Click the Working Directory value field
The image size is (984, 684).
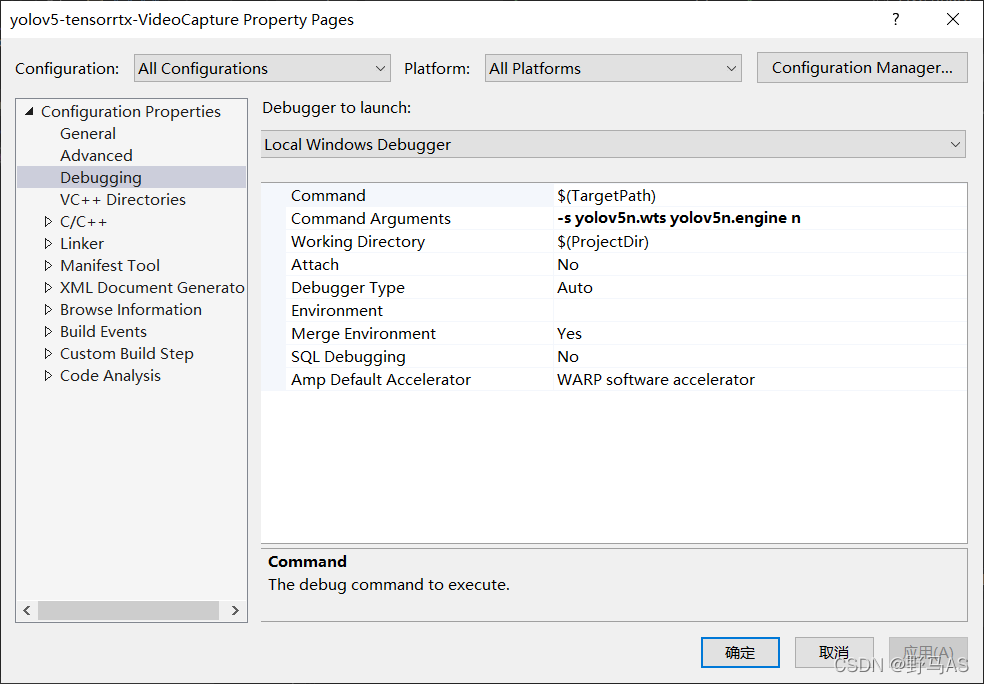pos(757,242)
